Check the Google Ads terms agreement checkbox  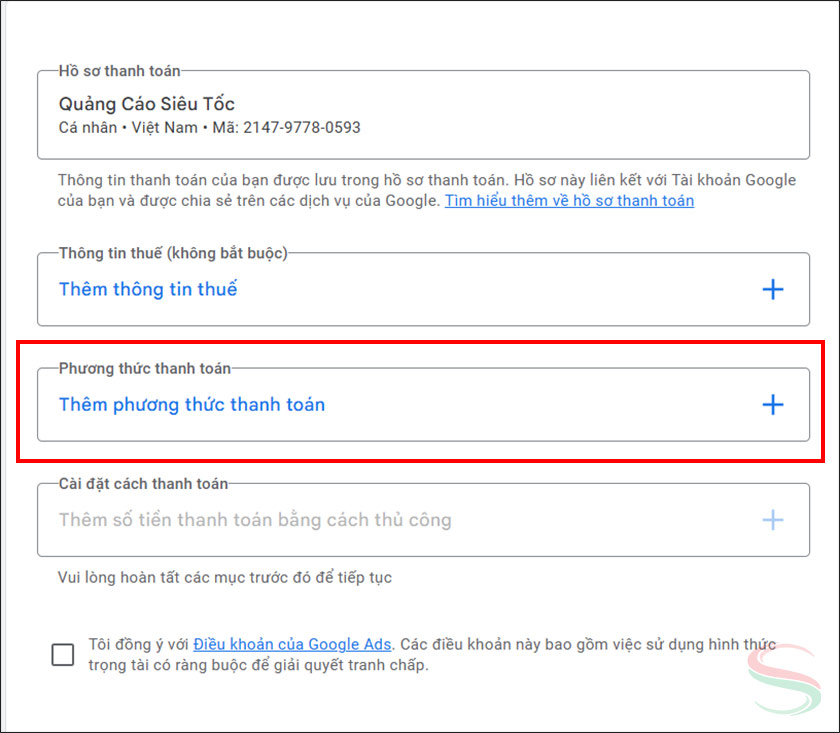click(62, 654)
